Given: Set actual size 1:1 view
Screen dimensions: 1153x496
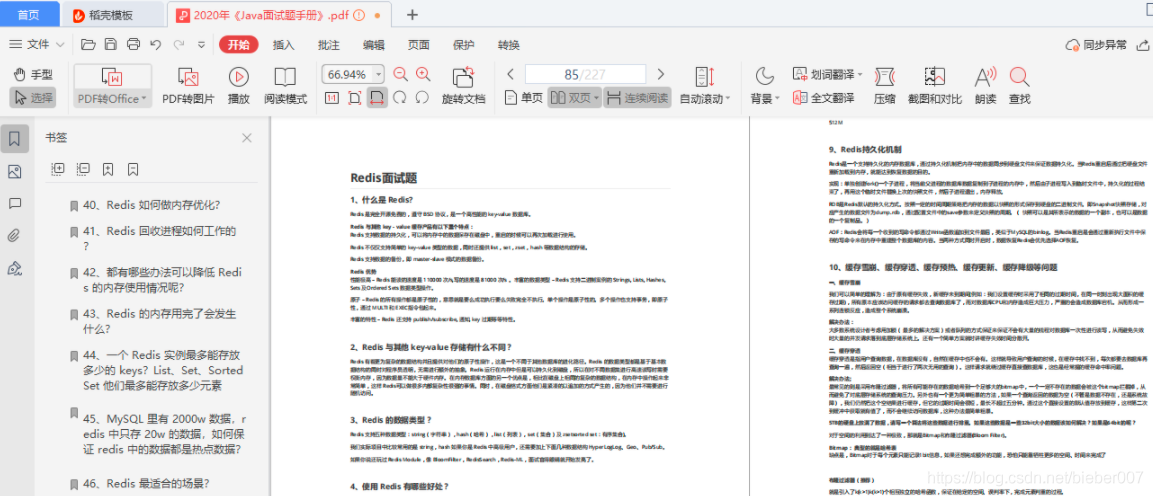Looking at the screenshot, I should (331, 97).
